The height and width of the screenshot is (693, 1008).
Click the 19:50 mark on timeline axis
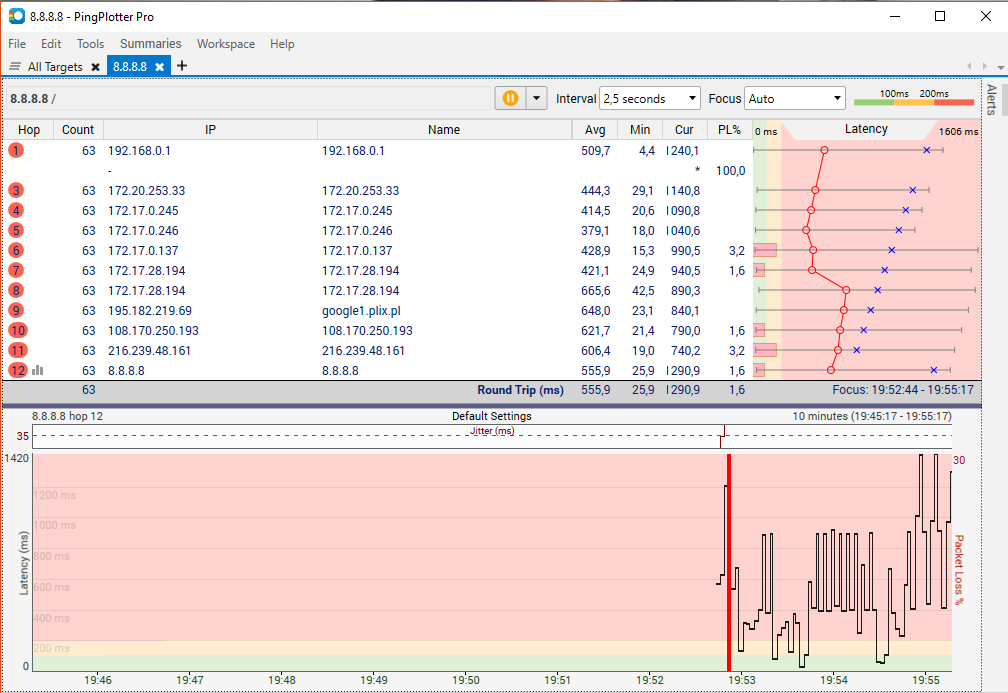(465, 680)
